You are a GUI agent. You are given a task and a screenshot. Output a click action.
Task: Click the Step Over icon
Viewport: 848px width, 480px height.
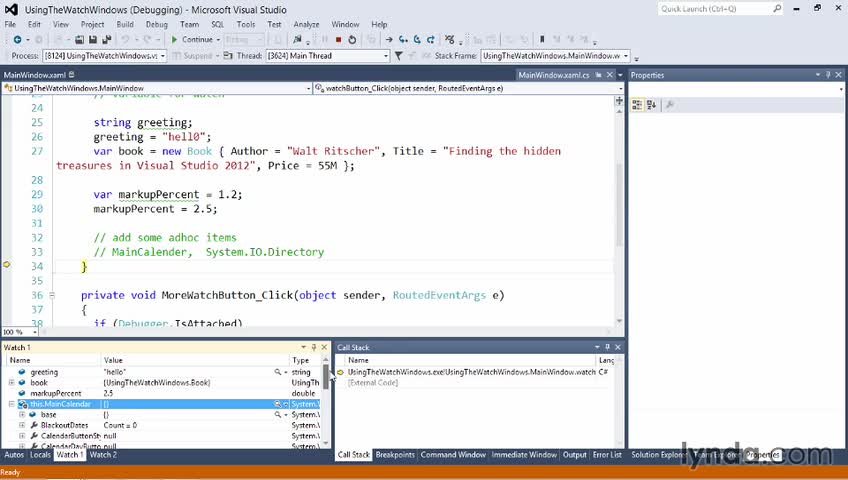point(417,39)
